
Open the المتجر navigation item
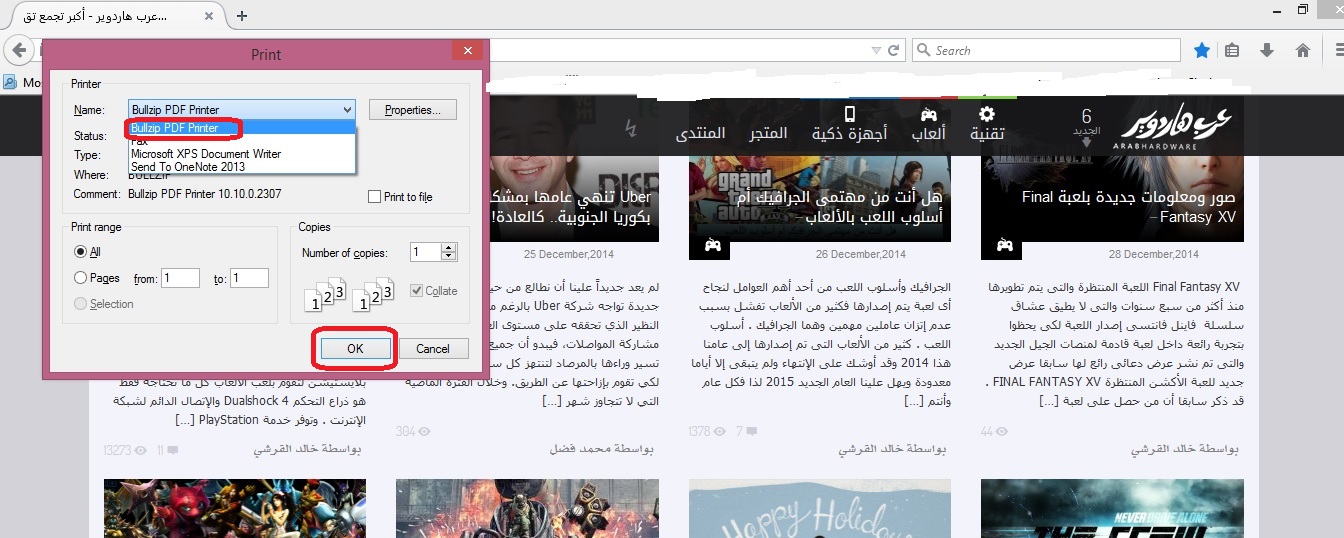point(768,133)
